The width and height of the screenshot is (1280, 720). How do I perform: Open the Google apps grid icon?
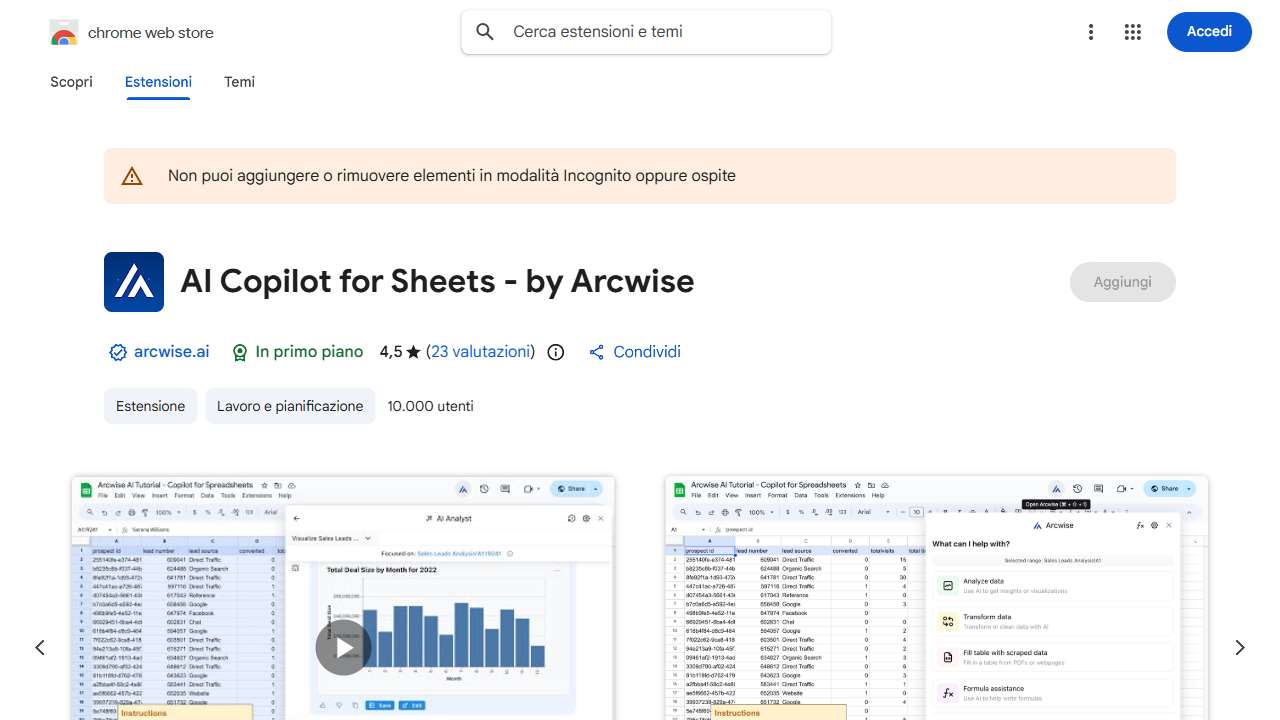coord(1132,32)
